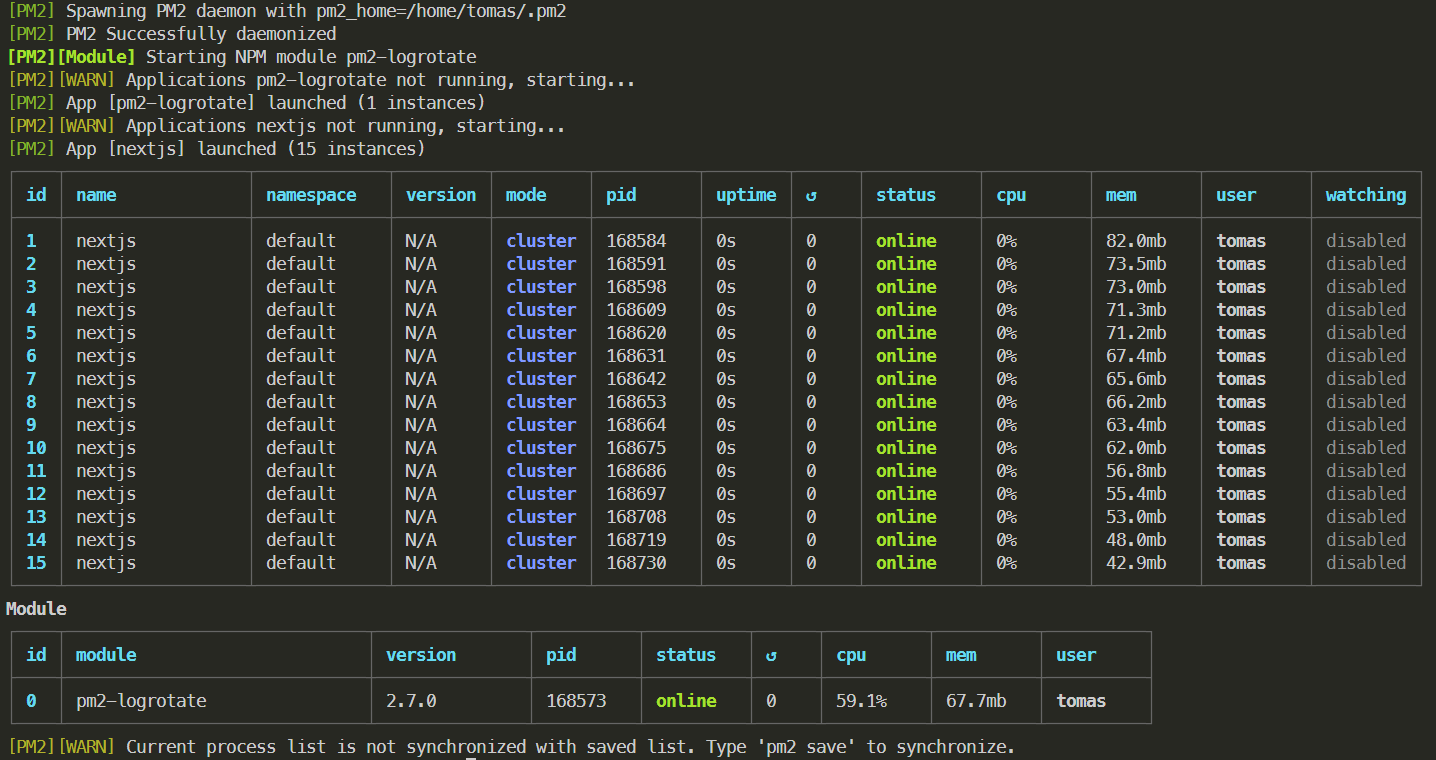
Task: Click memory value 42.9mb
Action: [x=1135, y=563]
